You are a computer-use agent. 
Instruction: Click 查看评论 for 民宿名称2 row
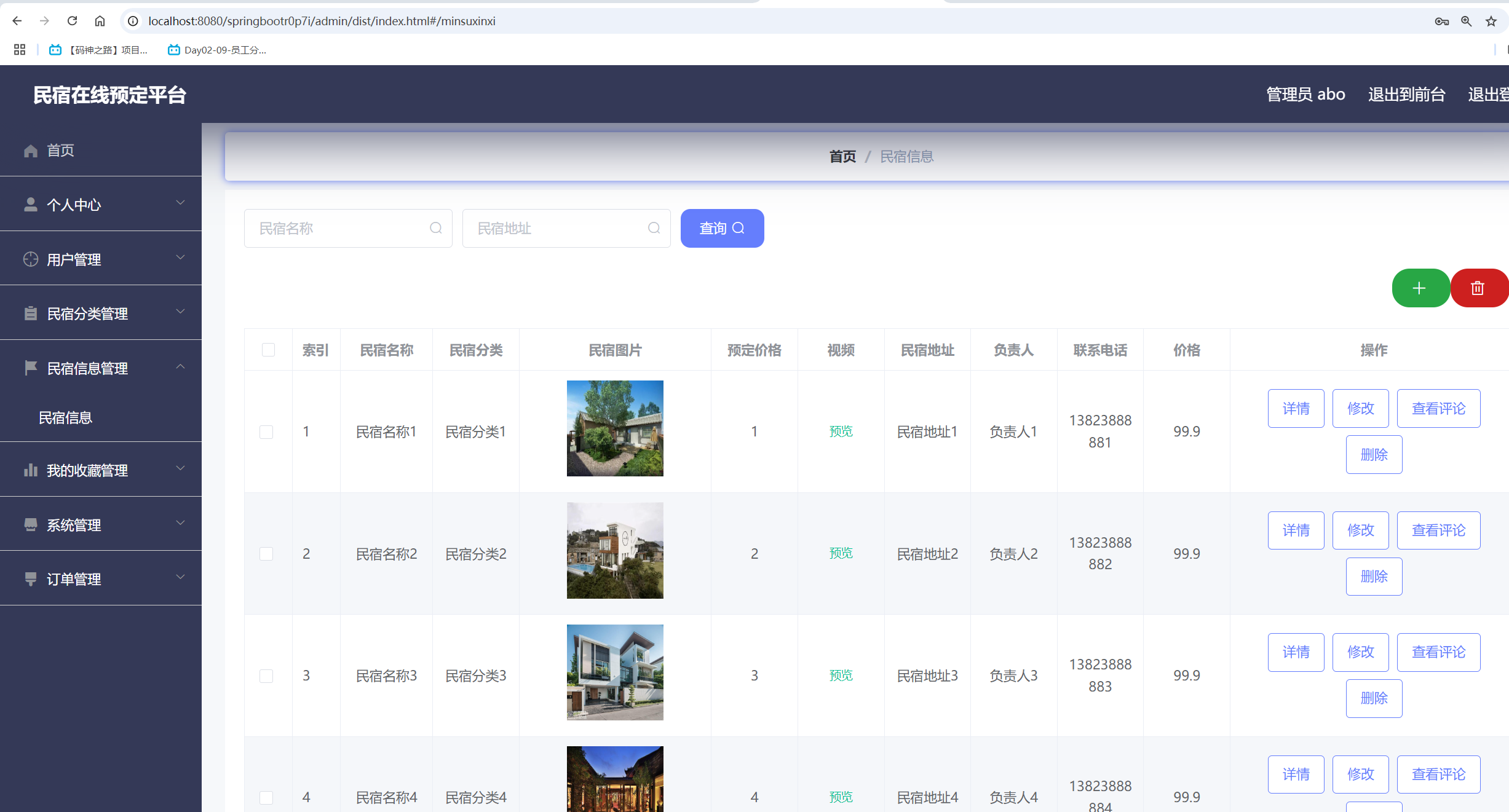[1438, 530]
